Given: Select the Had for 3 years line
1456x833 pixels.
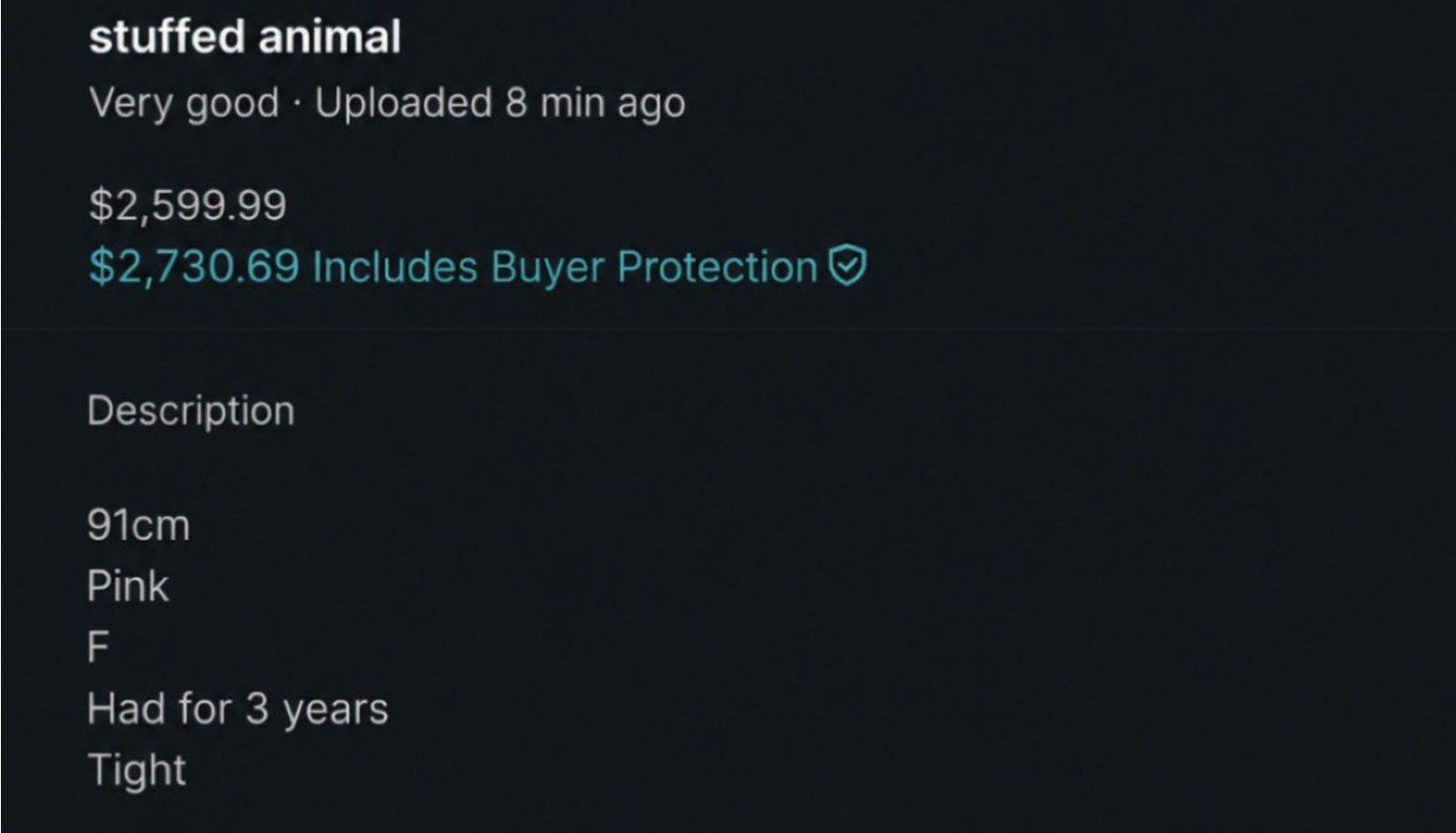Looking at the screenshot, I should pos(238,709).
